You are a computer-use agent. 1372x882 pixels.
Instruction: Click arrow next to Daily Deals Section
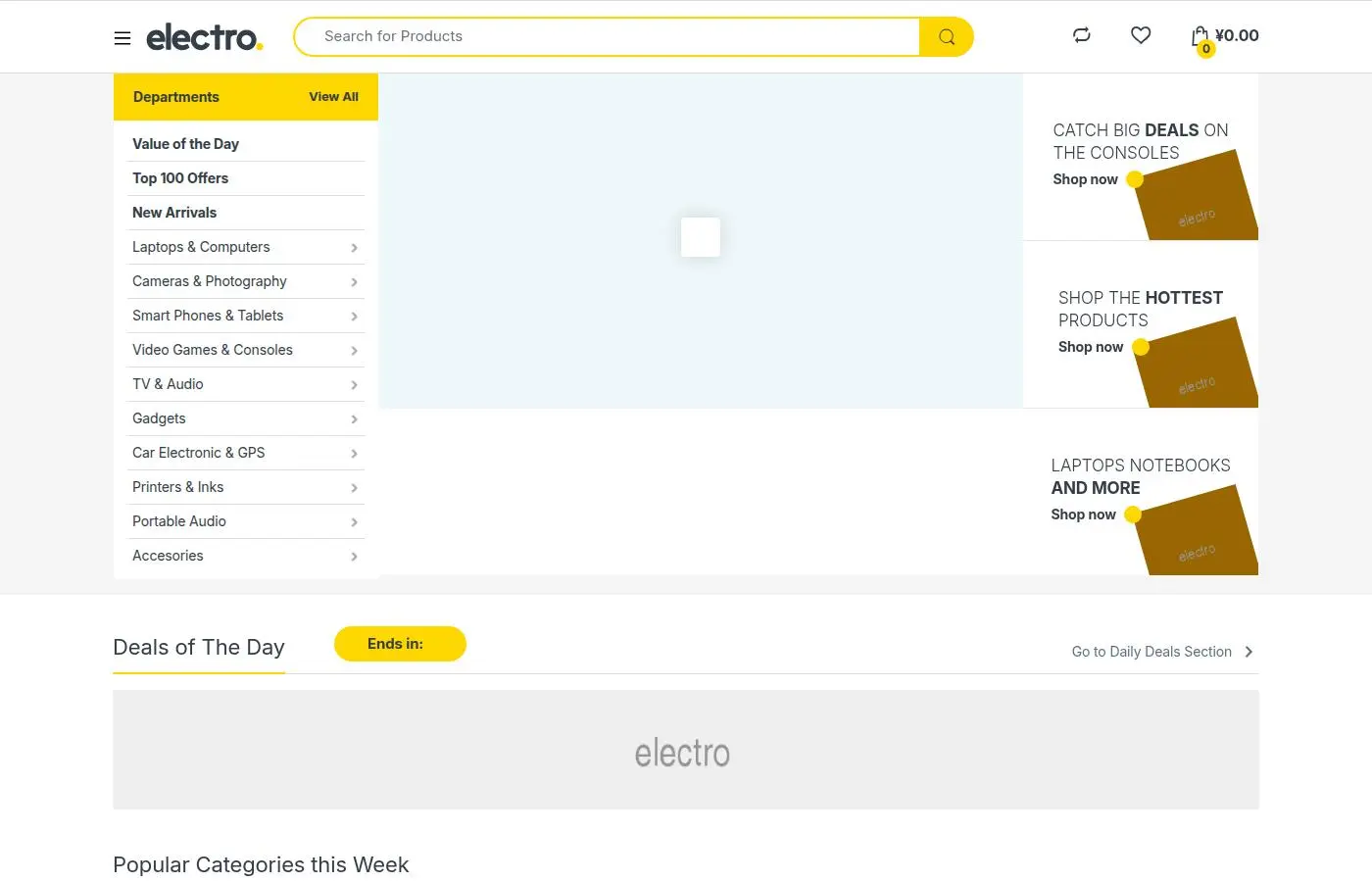1249,652
